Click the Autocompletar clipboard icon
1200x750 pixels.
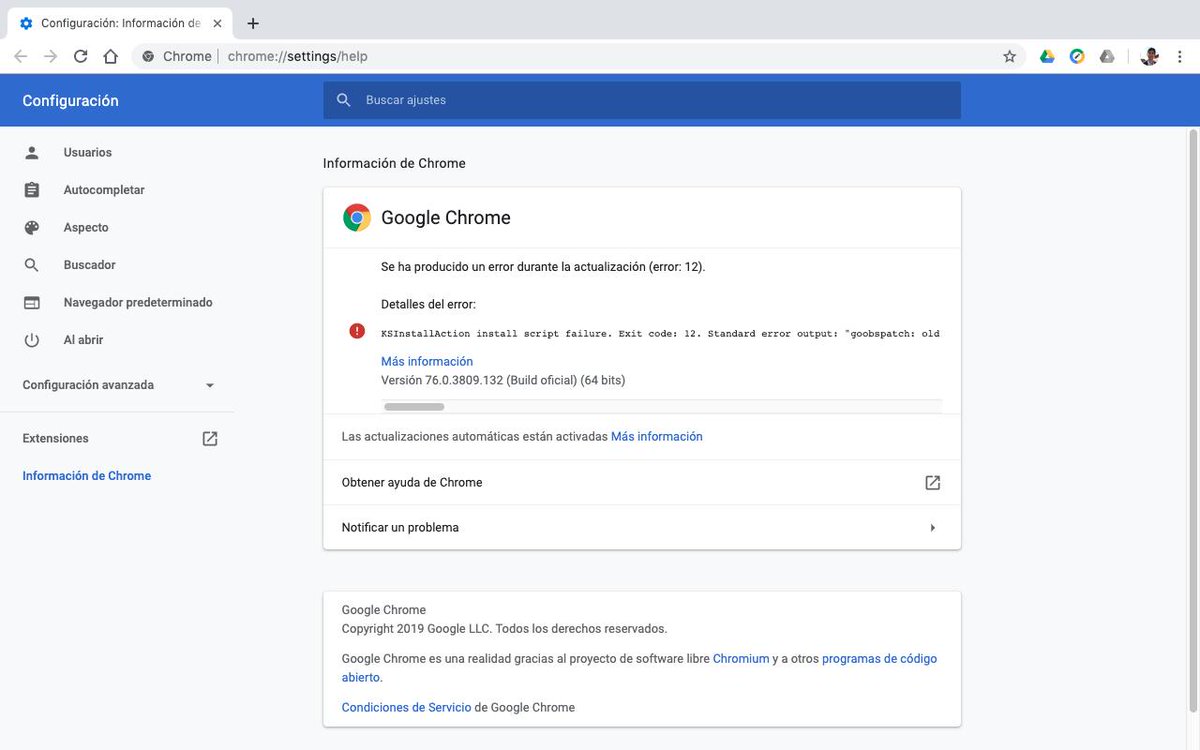click(32, 190)
